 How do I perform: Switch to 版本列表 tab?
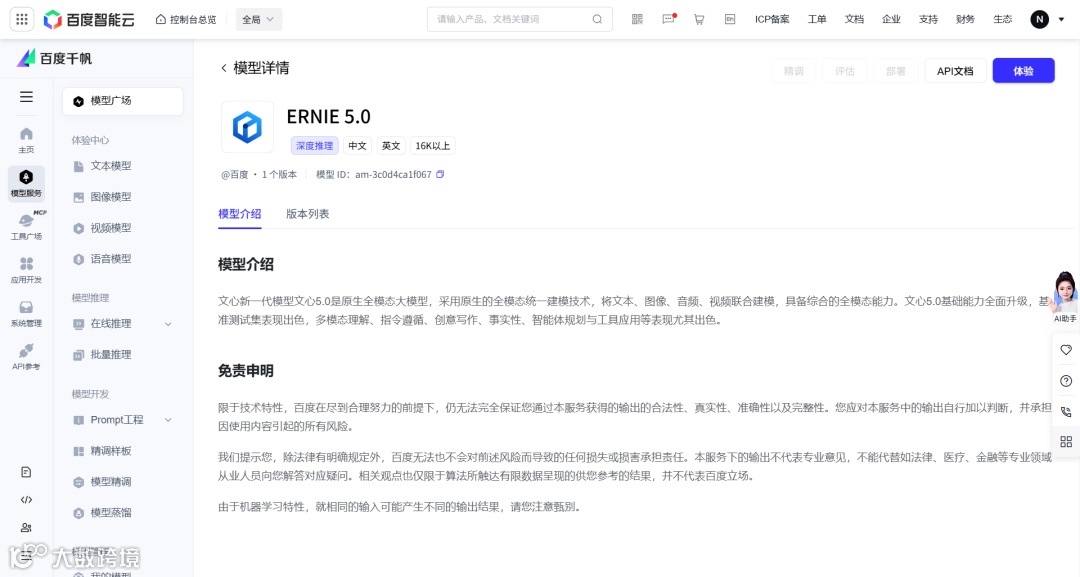(307, 214)
